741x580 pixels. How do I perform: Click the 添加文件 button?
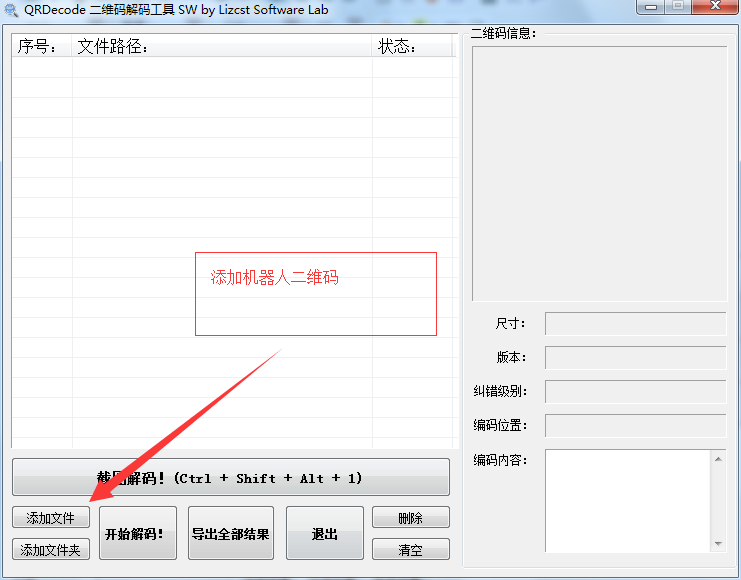(51, 518)
